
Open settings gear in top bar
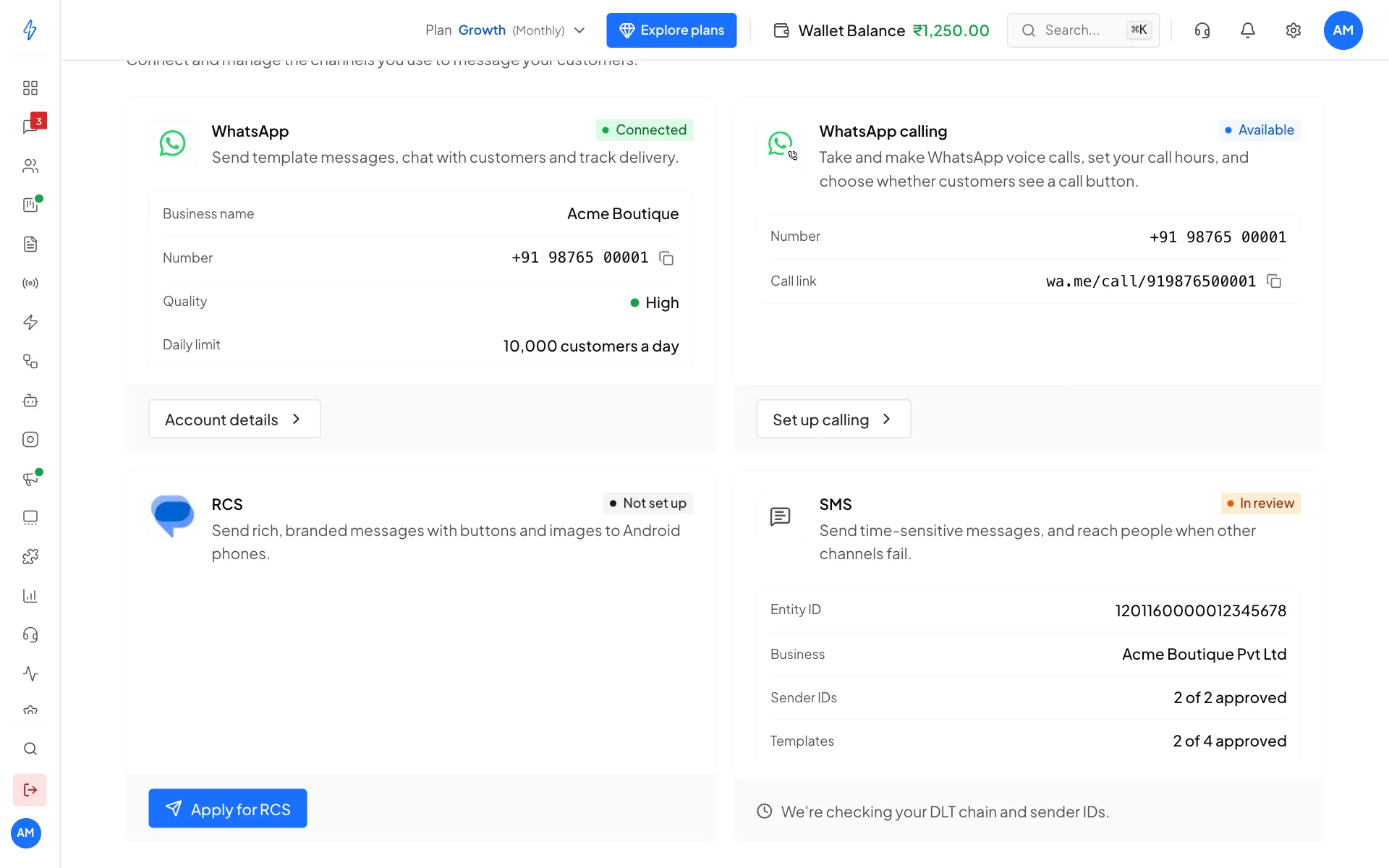coord(1294,30)
